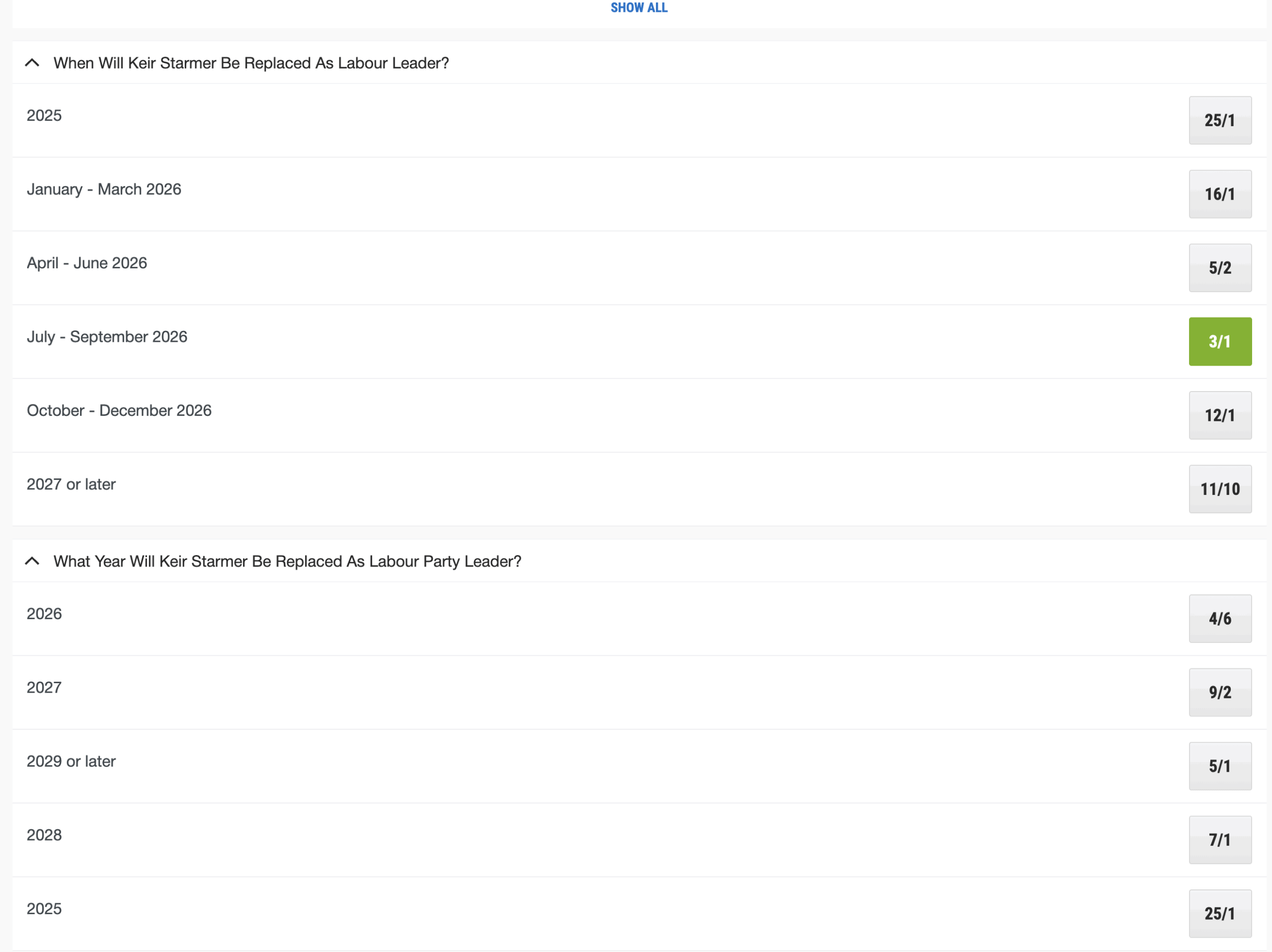Click the 2027 or later selection label
Screen dimensions: 1272x952
point(72,484)
